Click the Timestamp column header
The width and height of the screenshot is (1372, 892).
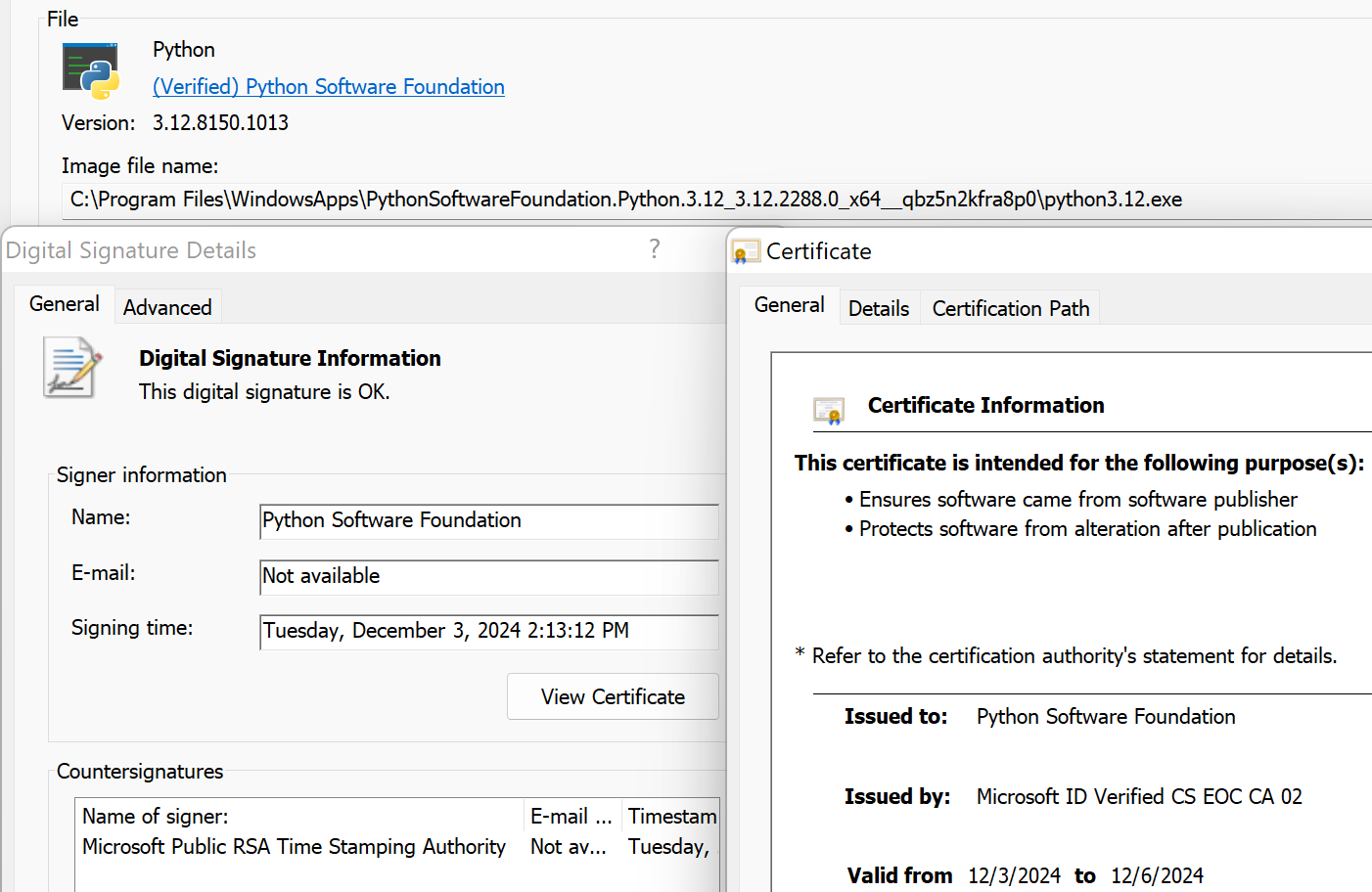tap(671, 816)
